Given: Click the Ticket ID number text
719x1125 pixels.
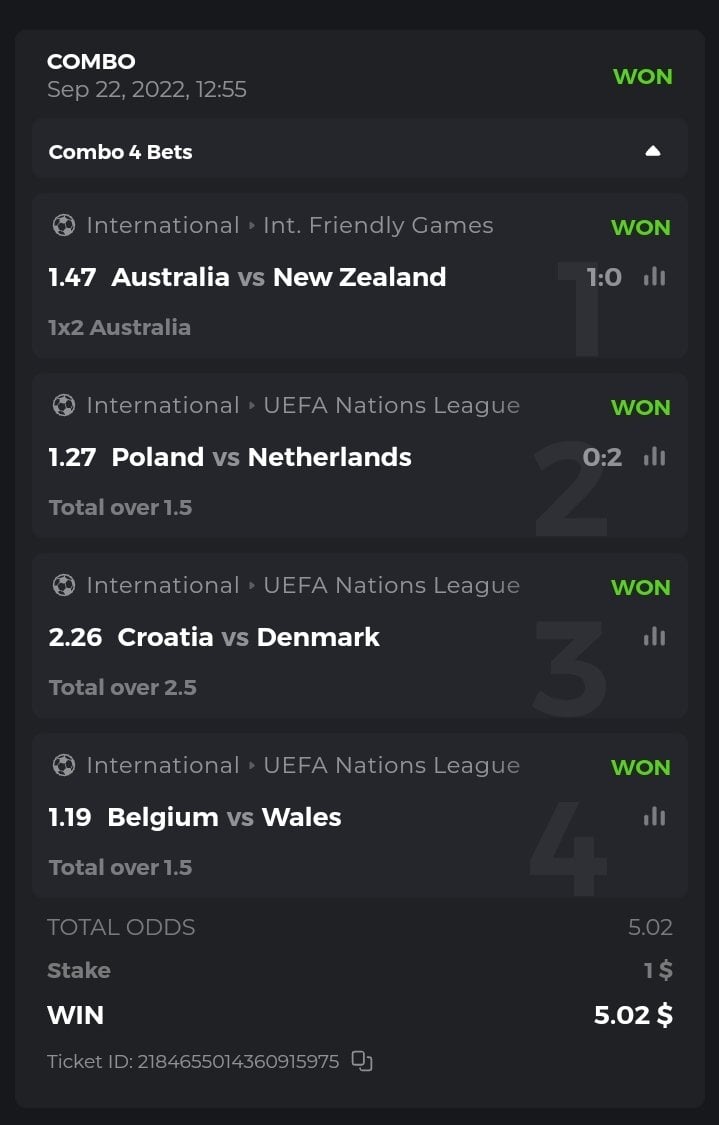Looking at the screenshot, I should 238,1061.
